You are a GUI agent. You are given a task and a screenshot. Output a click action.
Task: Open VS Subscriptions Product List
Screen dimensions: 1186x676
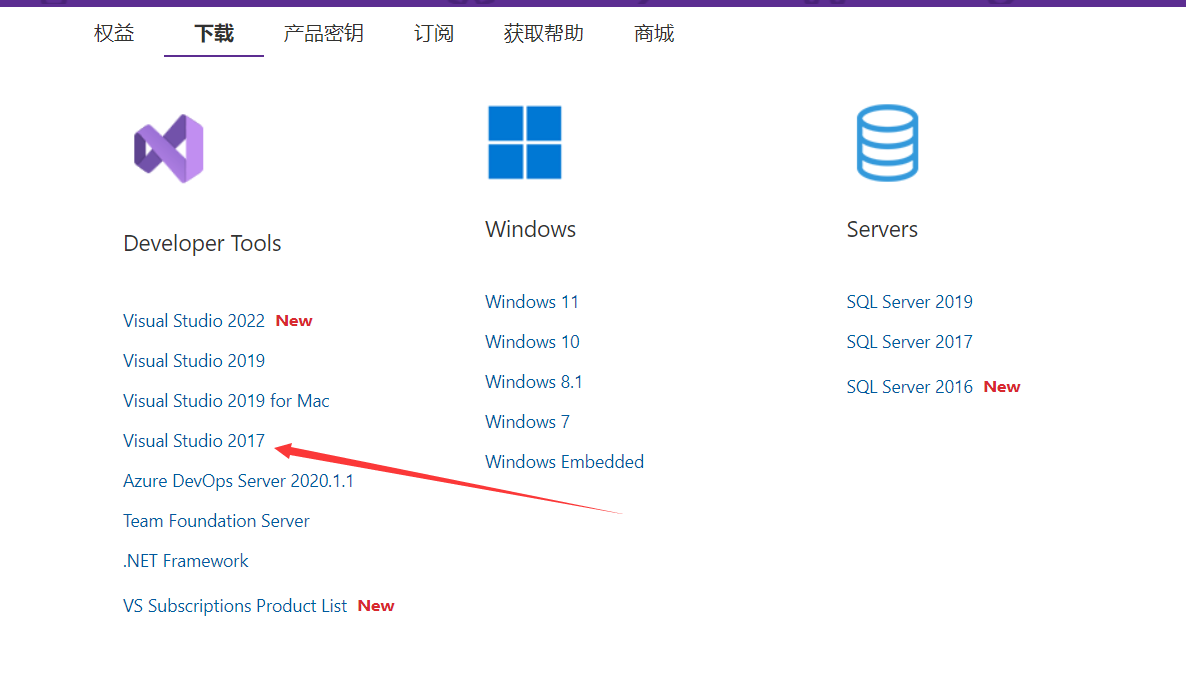235,606
